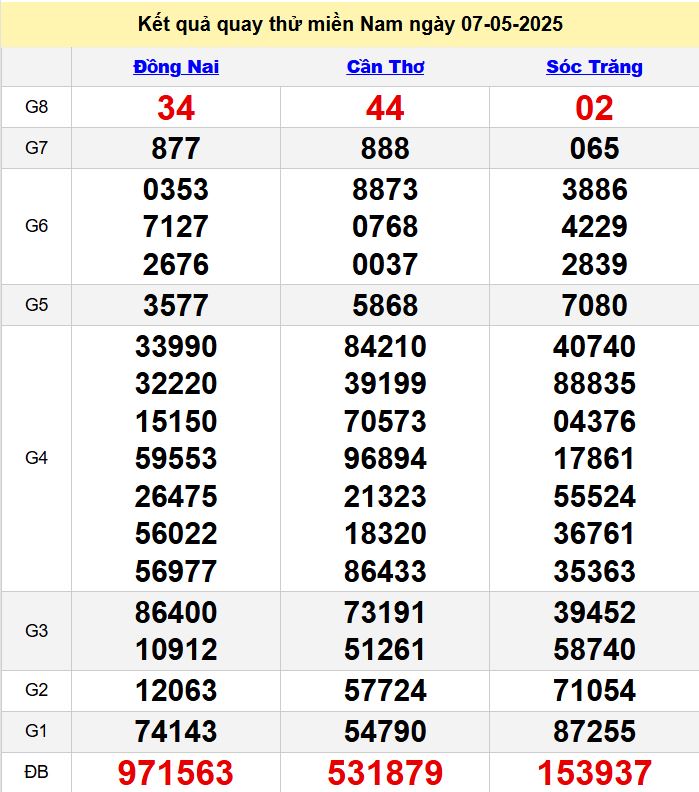Click G6 result 7127
The image size is (699, 792).
click(x=176, y=226)
